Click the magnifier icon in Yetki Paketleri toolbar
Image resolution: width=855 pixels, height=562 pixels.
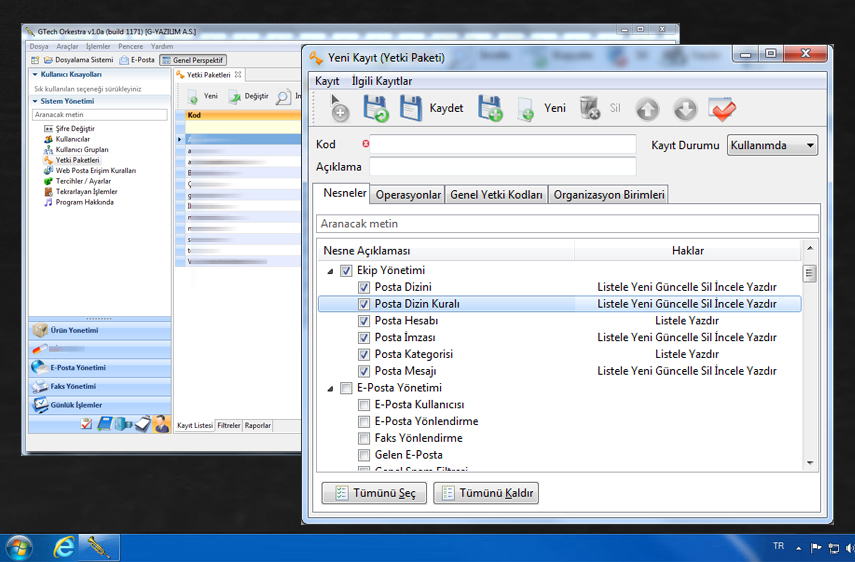coord(282,98)
